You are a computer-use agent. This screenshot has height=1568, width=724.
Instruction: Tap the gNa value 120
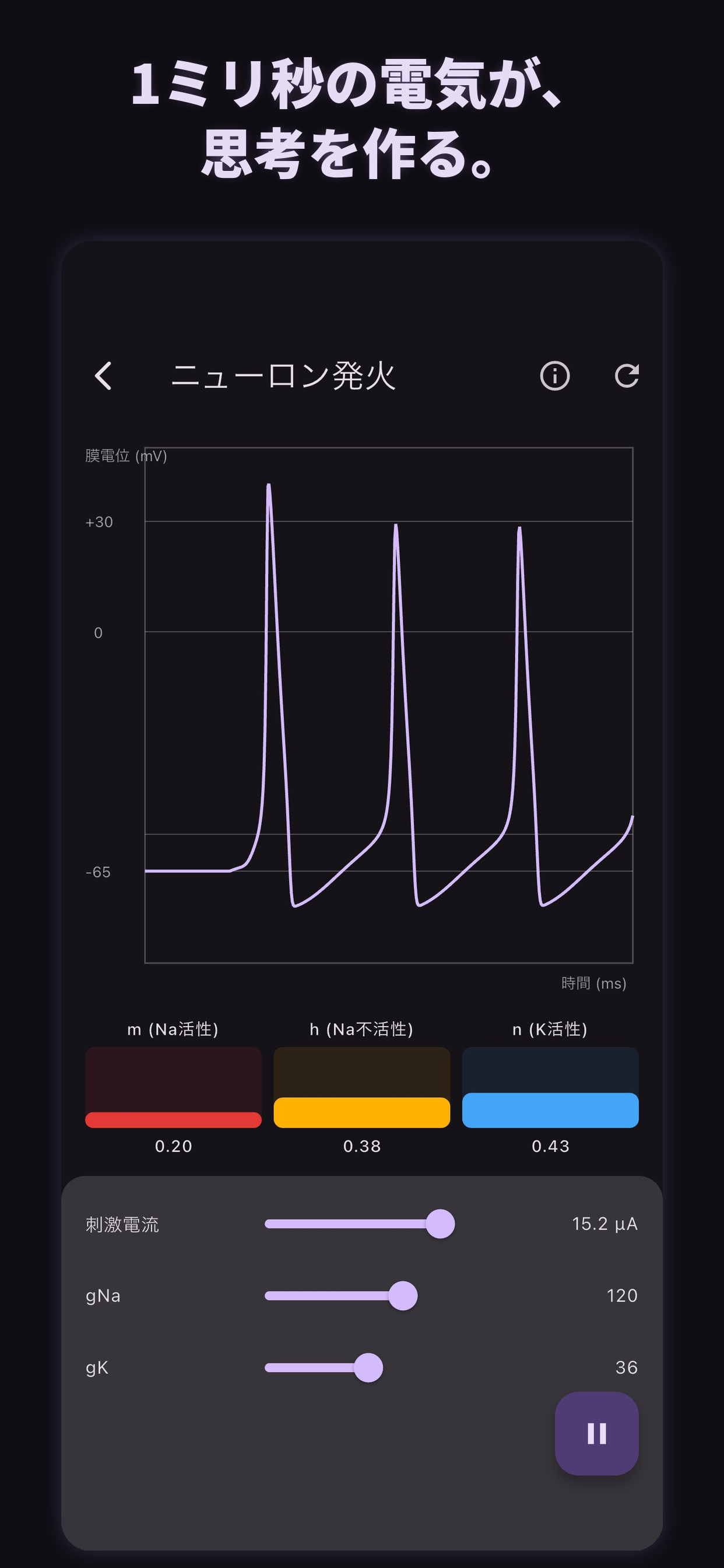[622, 1296]
